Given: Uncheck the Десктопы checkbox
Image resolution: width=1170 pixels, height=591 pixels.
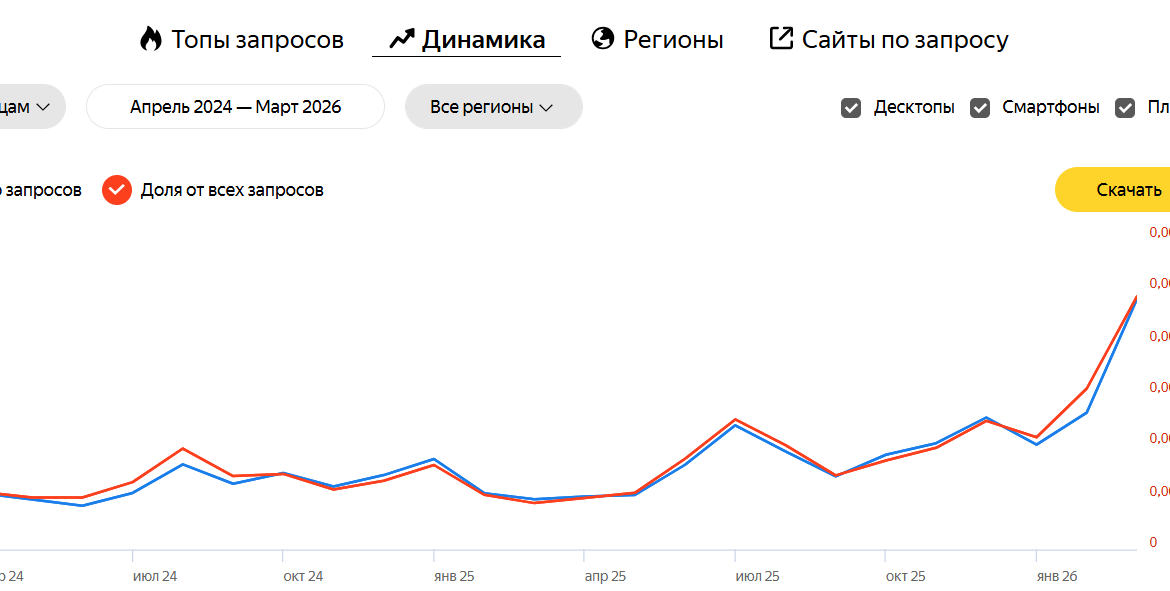Looking at the screenshot, I should (x=851, y=108).
